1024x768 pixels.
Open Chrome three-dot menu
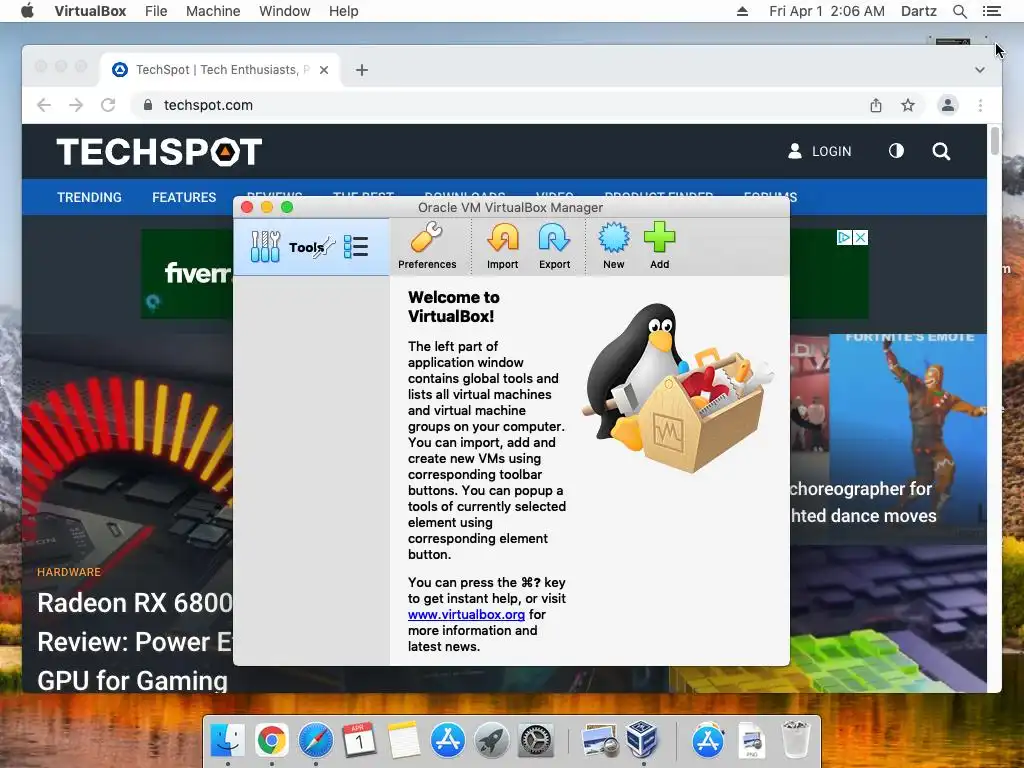[x=980, y=105]
